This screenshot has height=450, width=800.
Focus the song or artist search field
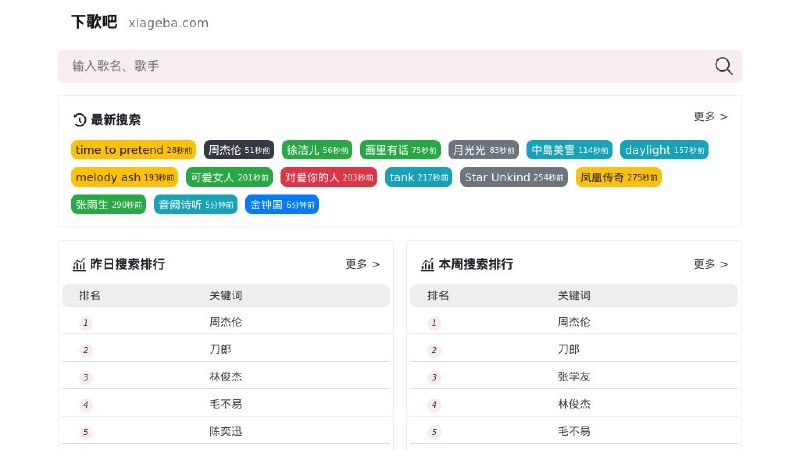[380, 66]
